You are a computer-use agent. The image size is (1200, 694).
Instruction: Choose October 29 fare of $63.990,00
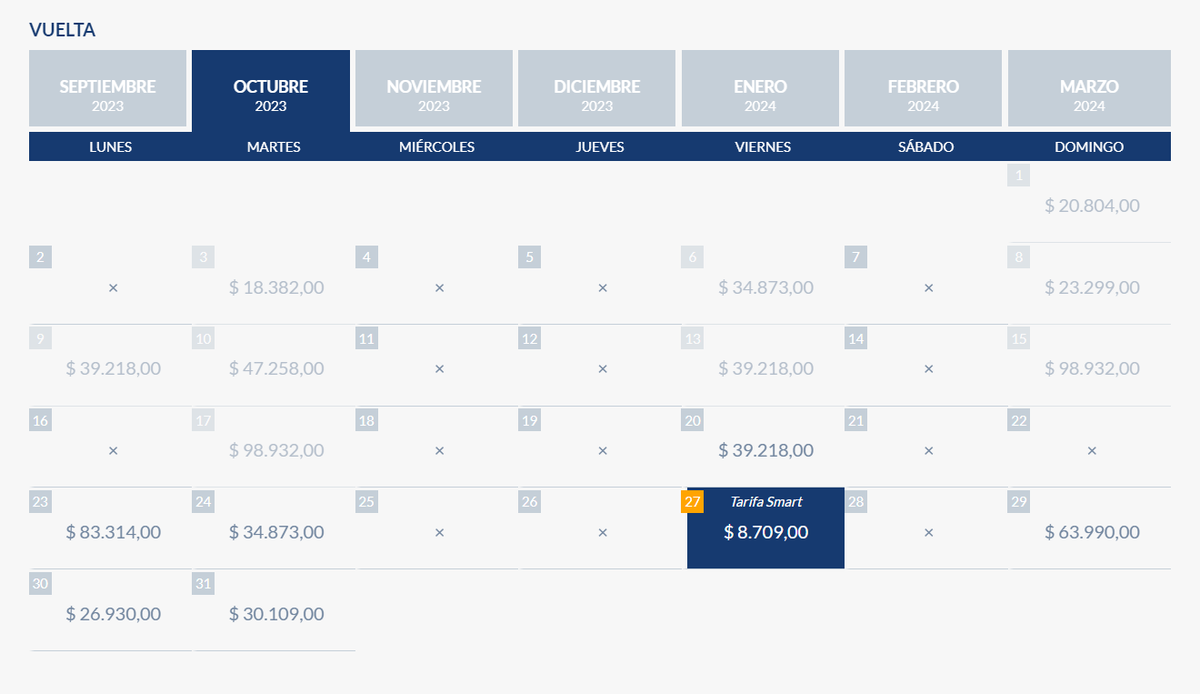1092,531
